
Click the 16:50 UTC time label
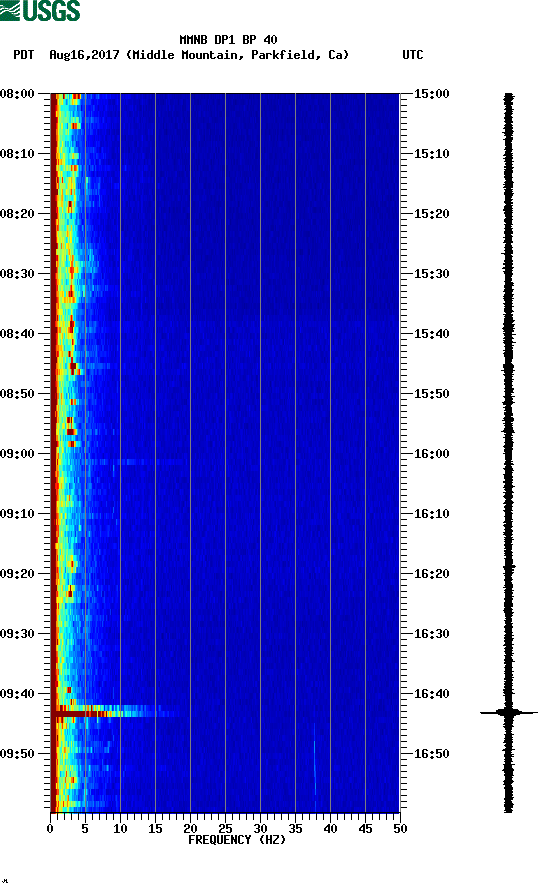[x=431, y=754]
